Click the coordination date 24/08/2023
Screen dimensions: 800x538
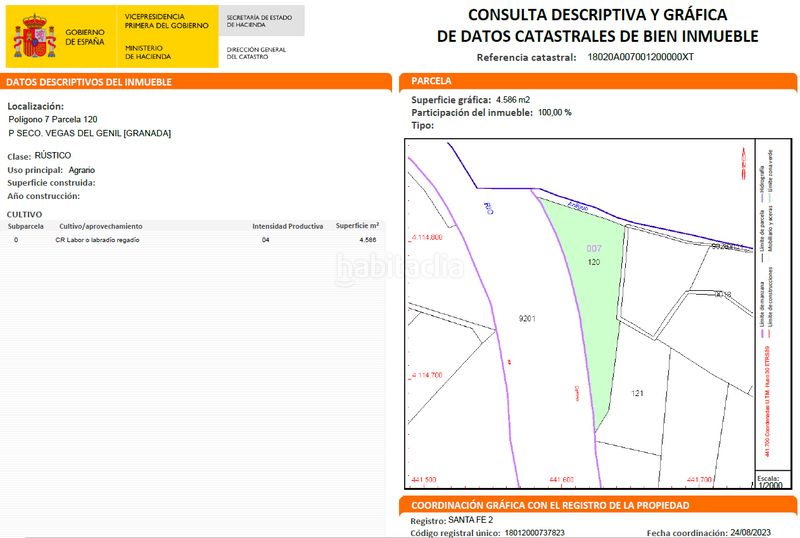pyautogui.click(x=749, y=533)
